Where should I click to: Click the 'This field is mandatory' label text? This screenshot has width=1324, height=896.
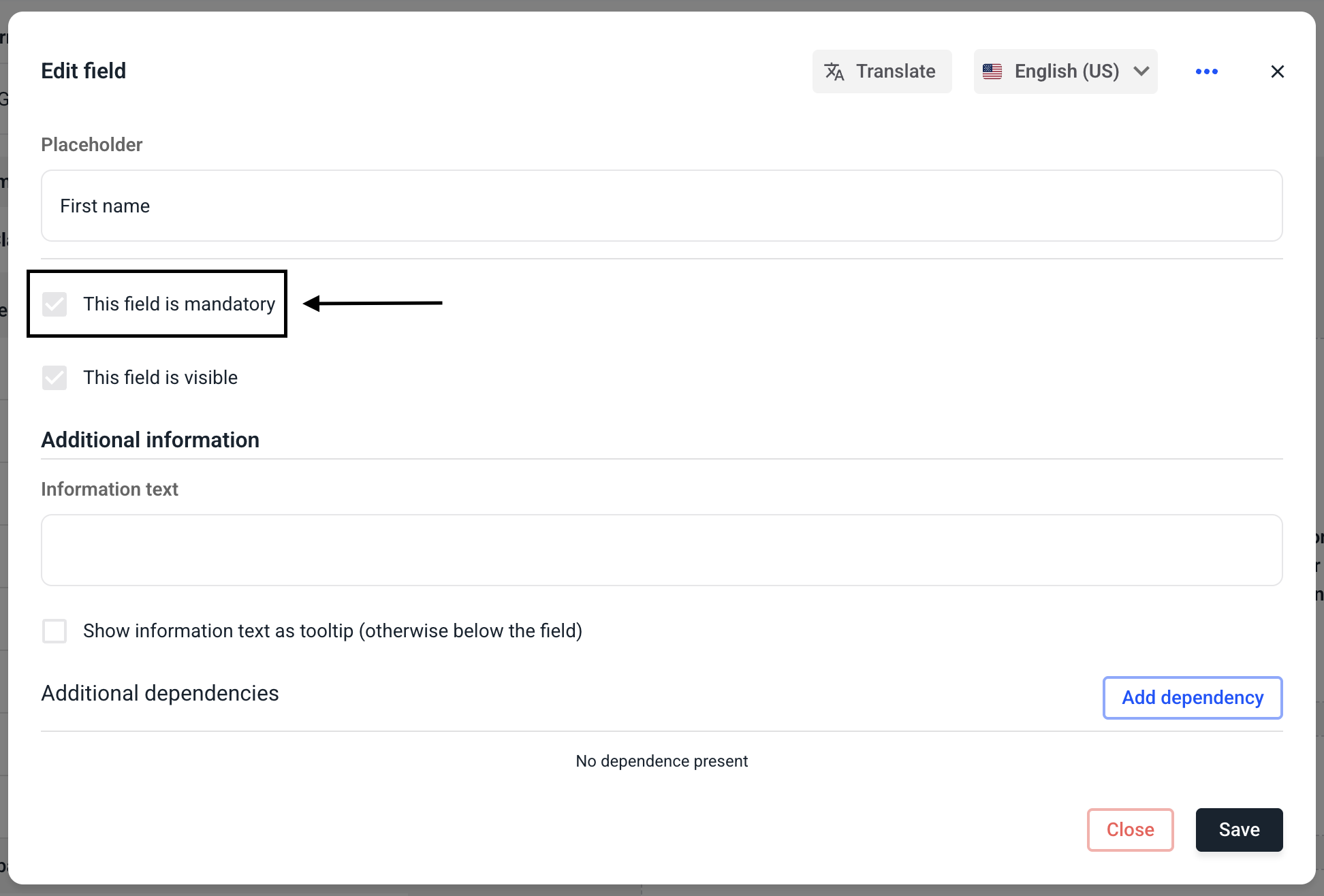pyautogui.click(x=179, y=304)
